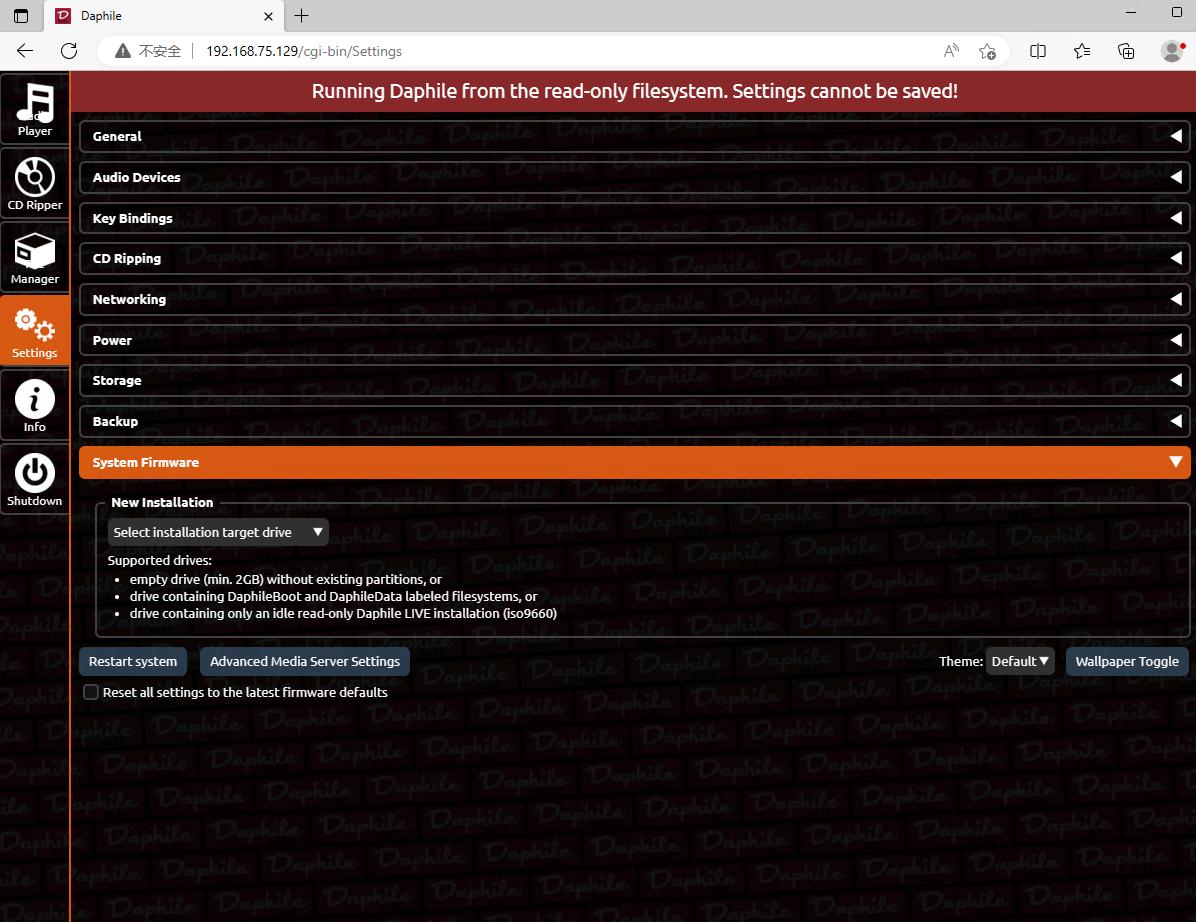Check Reset all settings to firmware defaults
The image size is (1196, 922).
pyautogui.click(x=91, y=692)
